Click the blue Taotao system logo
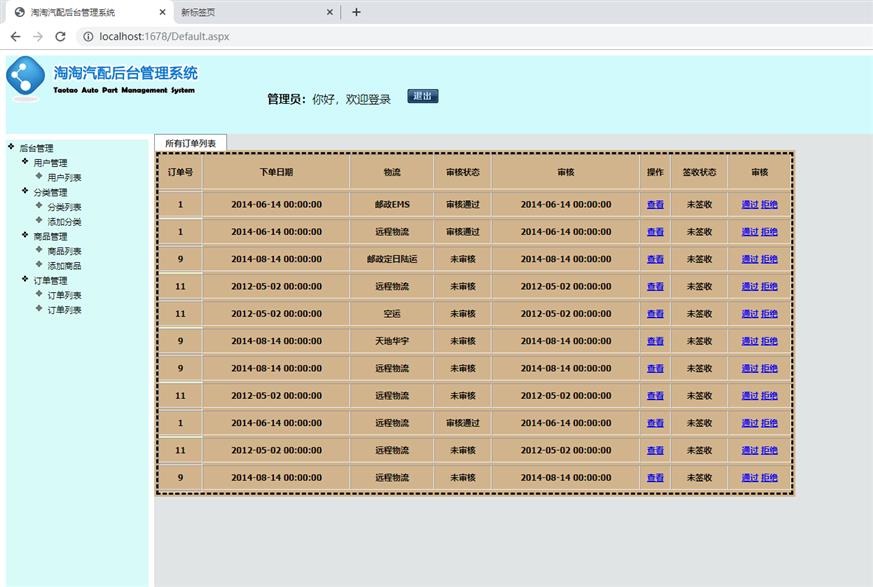Screen dimensions: 873x587 pyautogui.click(x=26, y=77)
